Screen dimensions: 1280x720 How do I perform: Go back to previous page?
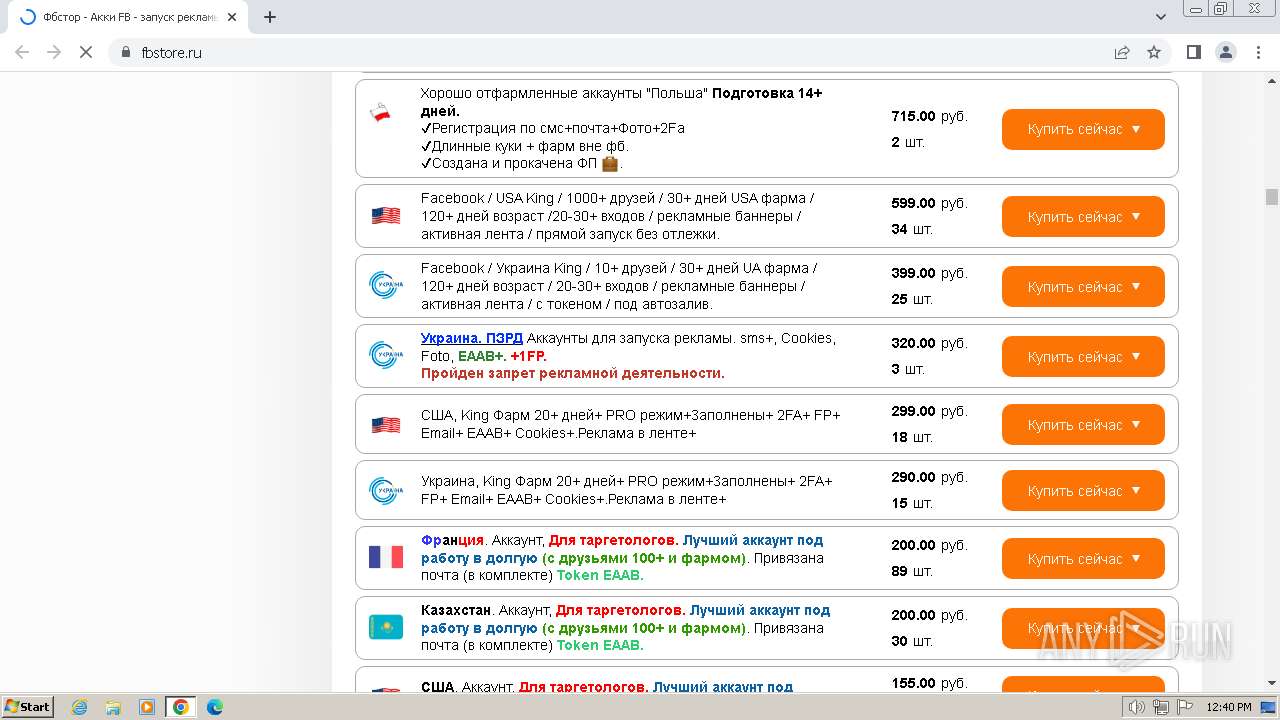(x=22, y=52)
